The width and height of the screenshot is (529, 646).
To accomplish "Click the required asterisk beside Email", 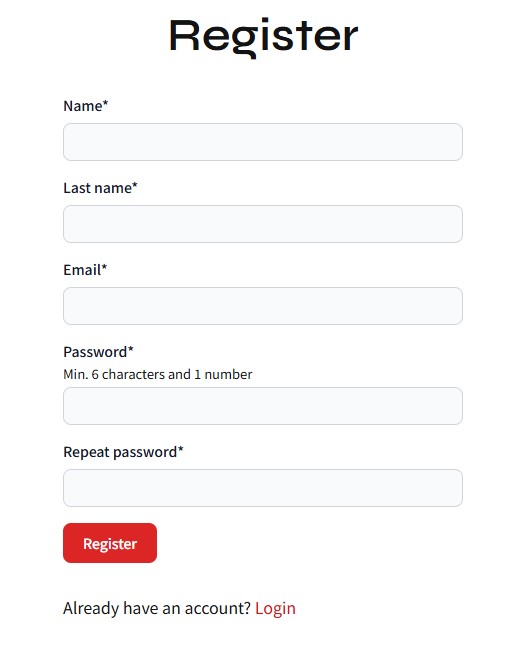I will click(x=105, y=266).
